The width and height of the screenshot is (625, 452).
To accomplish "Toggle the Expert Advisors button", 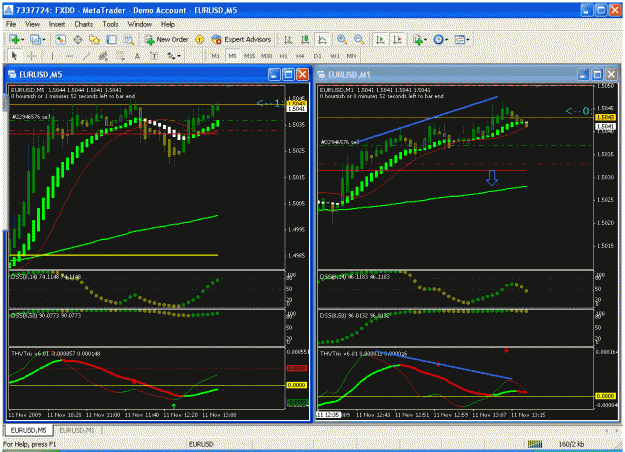I will click(x=242, y=39).
